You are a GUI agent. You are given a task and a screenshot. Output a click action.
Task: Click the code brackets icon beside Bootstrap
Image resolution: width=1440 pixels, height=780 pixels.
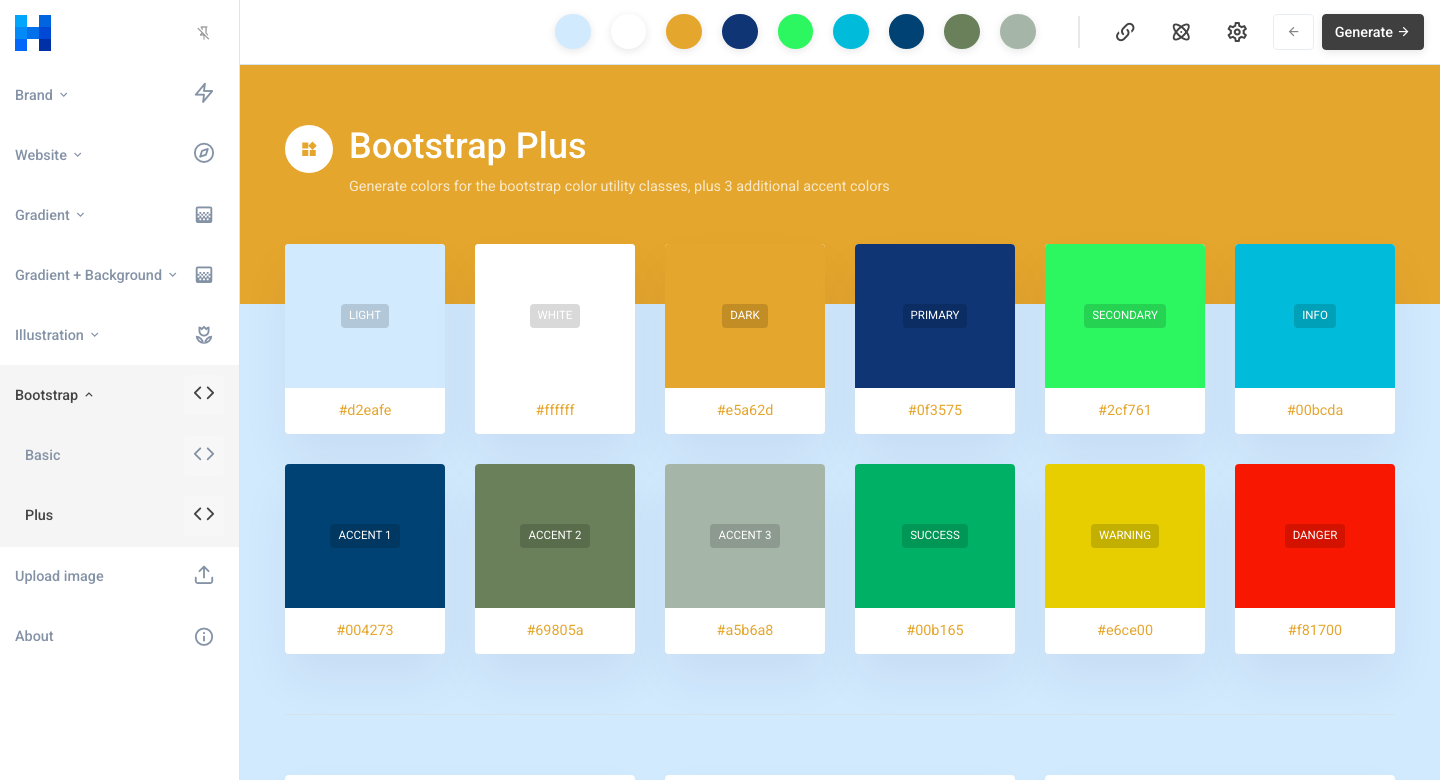[204, 393]
